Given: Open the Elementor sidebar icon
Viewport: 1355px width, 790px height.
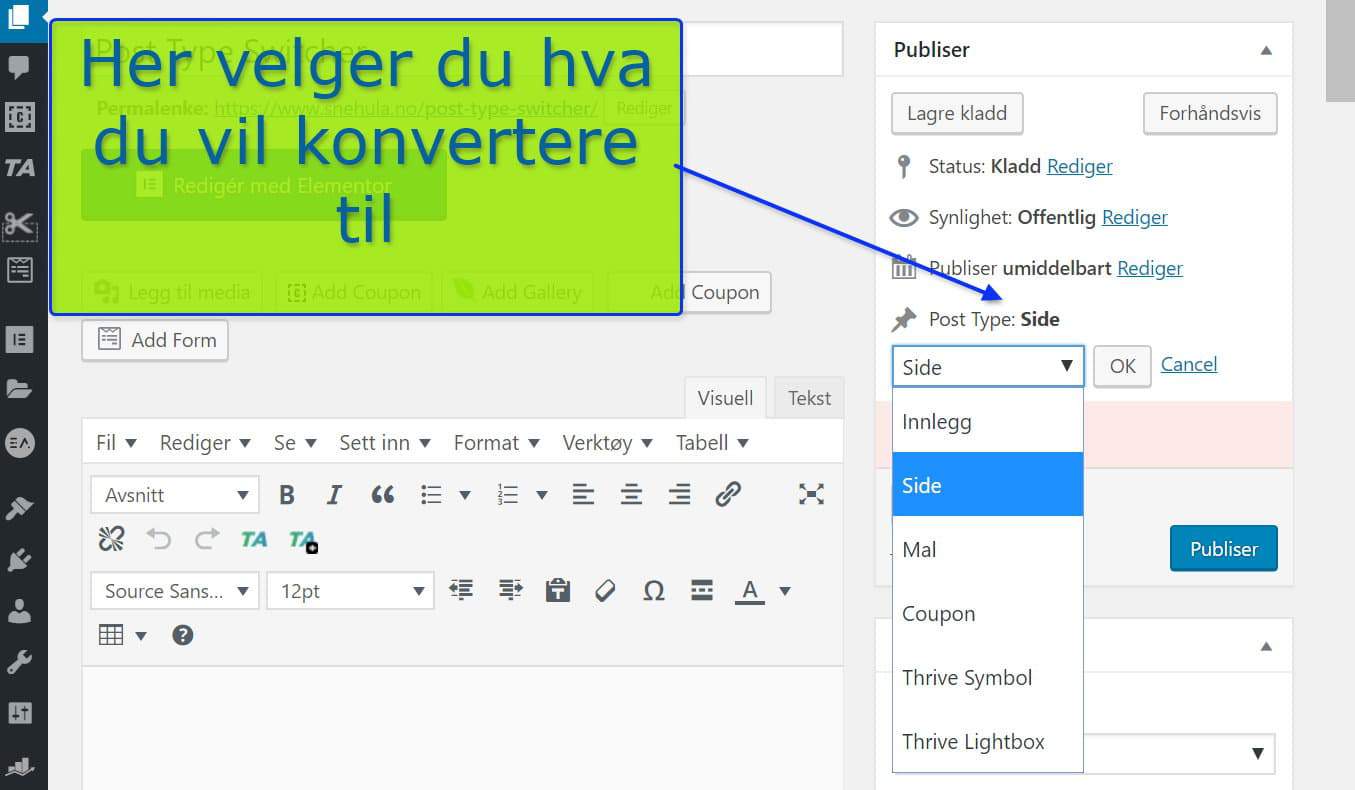Looking at the screenshot, I should 19,339.
